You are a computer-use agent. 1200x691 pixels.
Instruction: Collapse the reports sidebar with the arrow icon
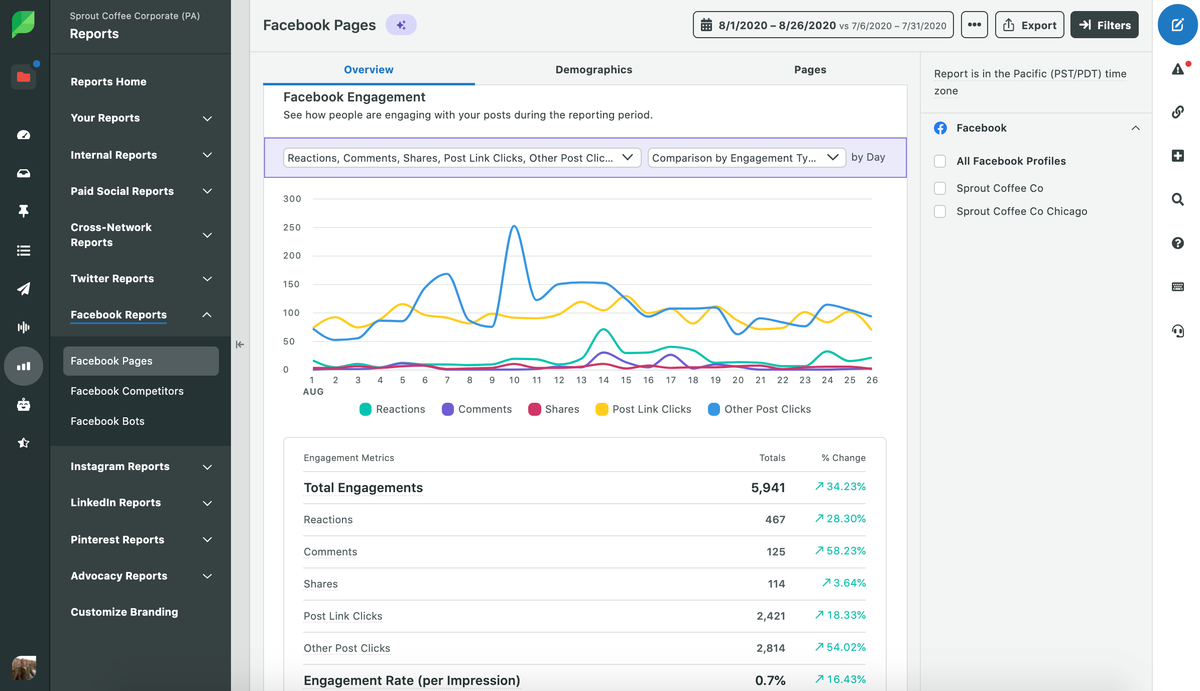(x=240, y=345)
